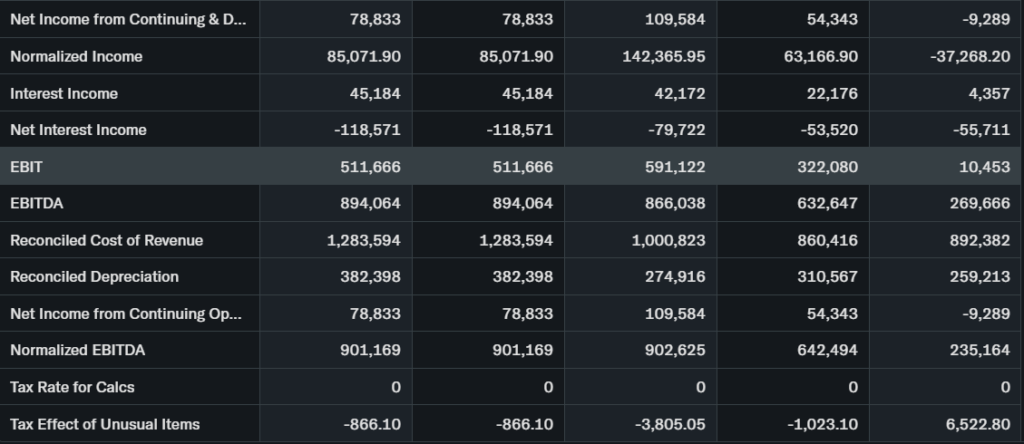This screenshot has width=1024, height=444.
Task: Select the Net Interest Income row label
Action: [78, 130]
